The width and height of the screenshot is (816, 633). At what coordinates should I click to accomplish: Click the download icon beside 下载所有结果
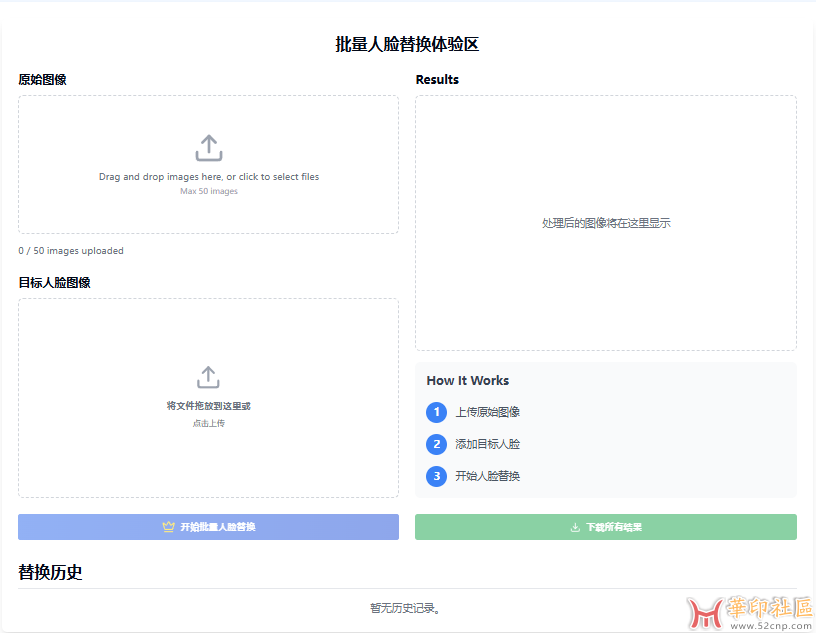coord(575,527)
